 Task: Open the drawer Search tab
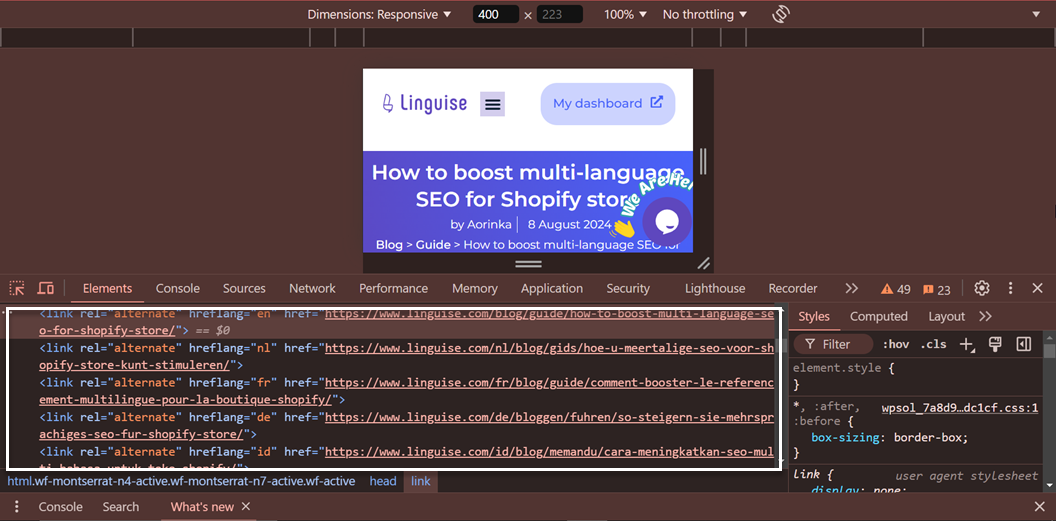click(x=121, y=507)
